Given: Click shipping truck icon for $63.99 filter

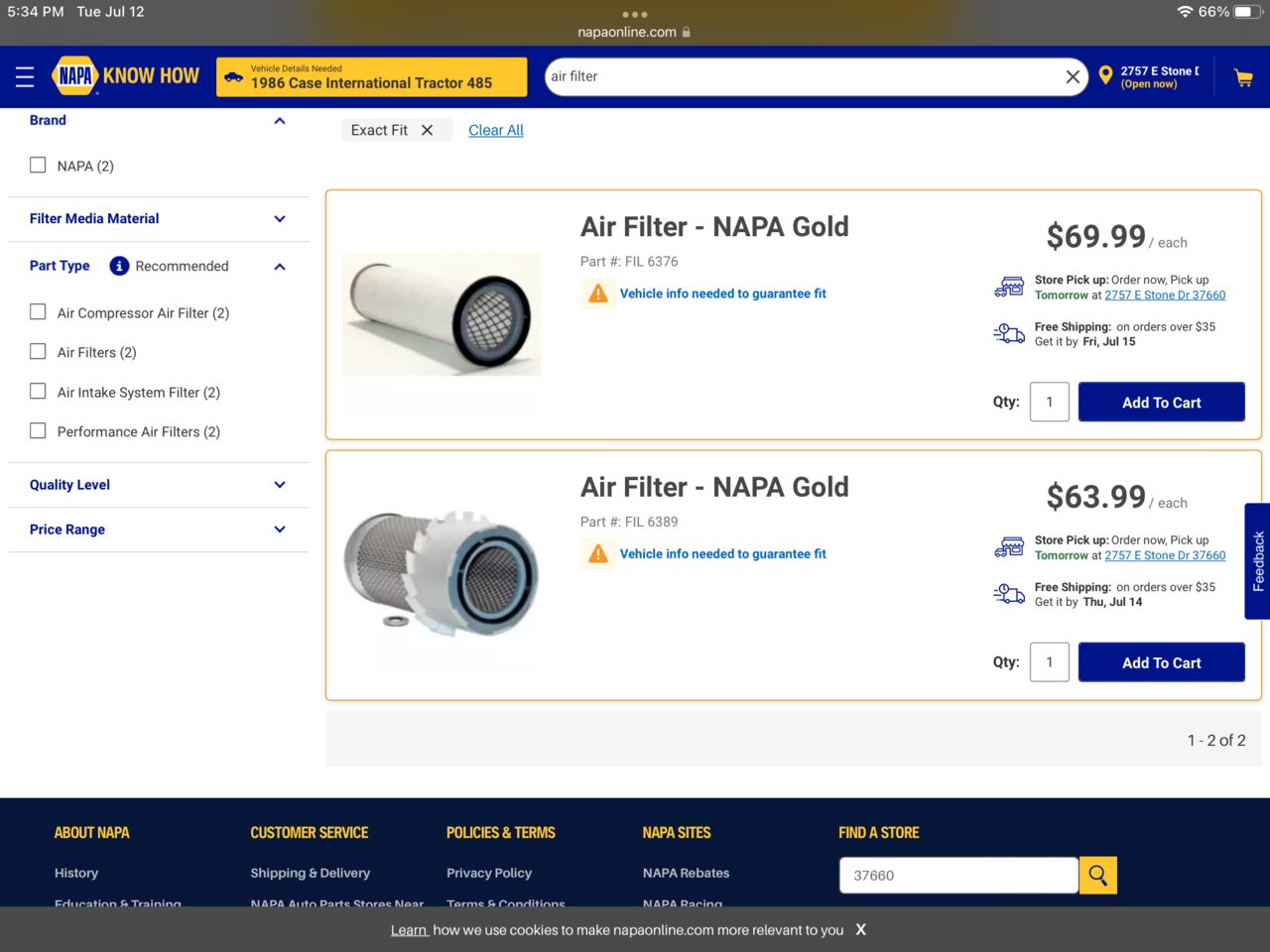Looking at the screenshot, I should point(1009,595).
